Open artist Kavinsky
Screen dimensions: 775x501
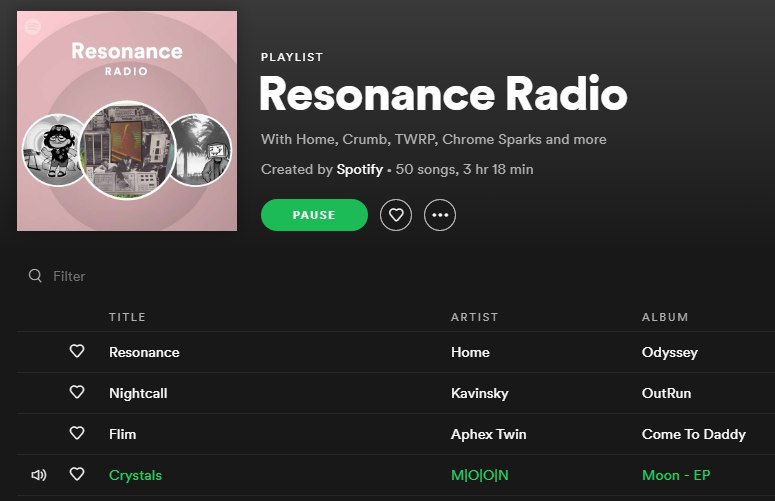[479, 393]
